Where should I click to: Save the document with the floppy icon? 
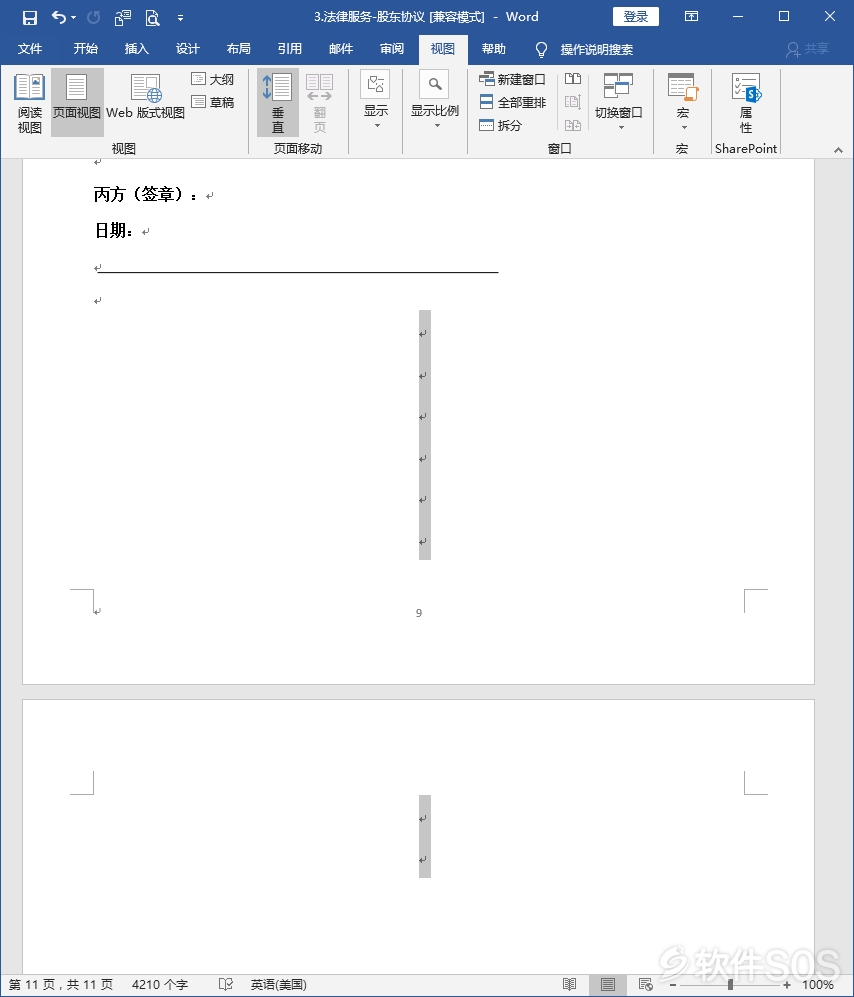point(29,17)
